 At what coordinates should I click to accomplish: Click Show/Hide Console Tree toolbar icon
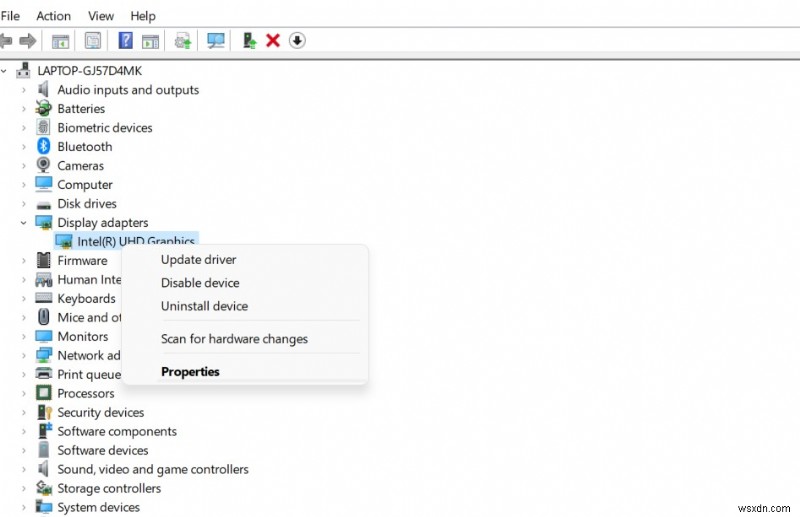[x=60, y=41]
